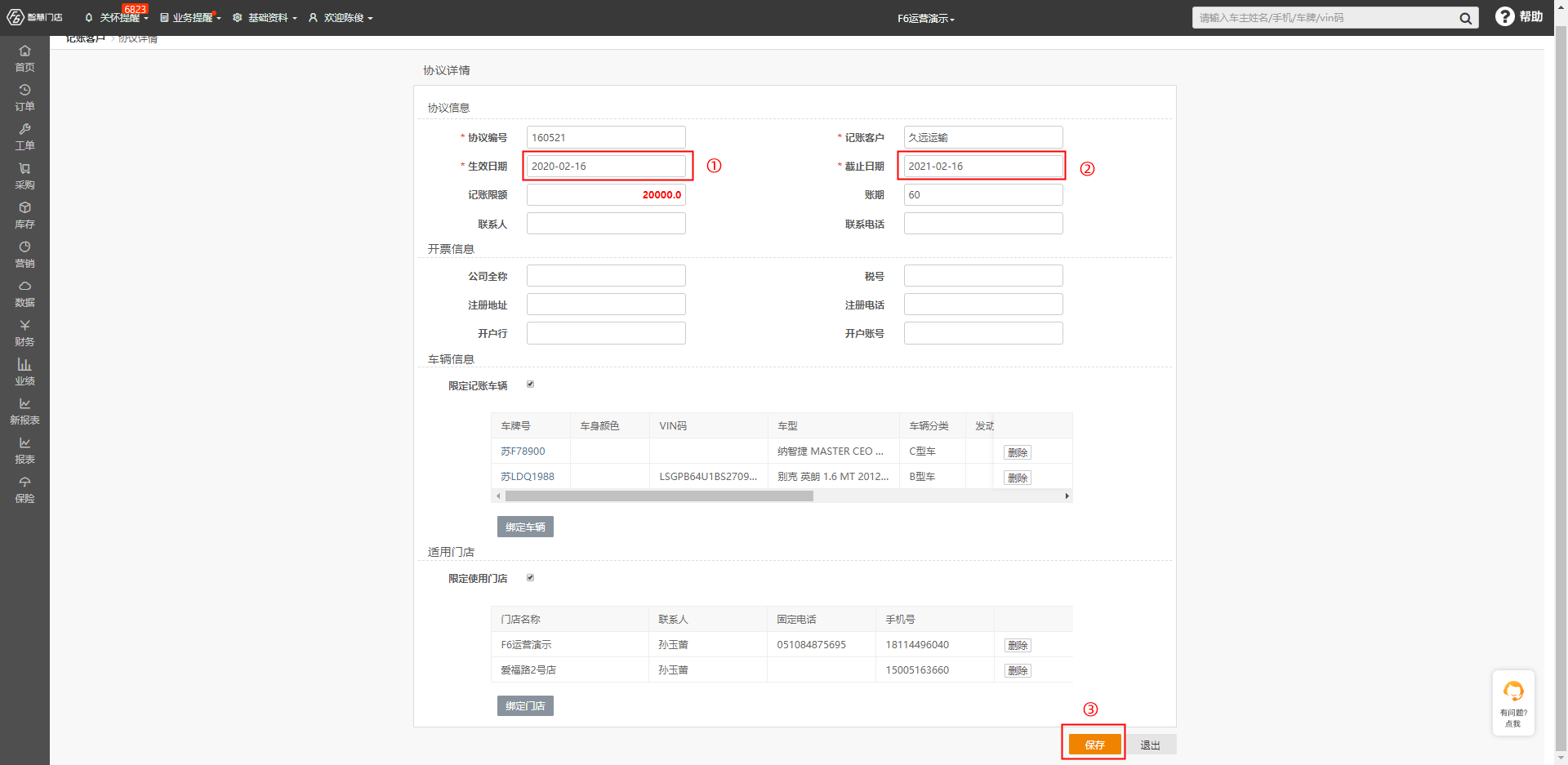The width and height of the screenshot is (1568, 765).
Task: Focus the 记账限额 amount field
Action: coord(606,194)
